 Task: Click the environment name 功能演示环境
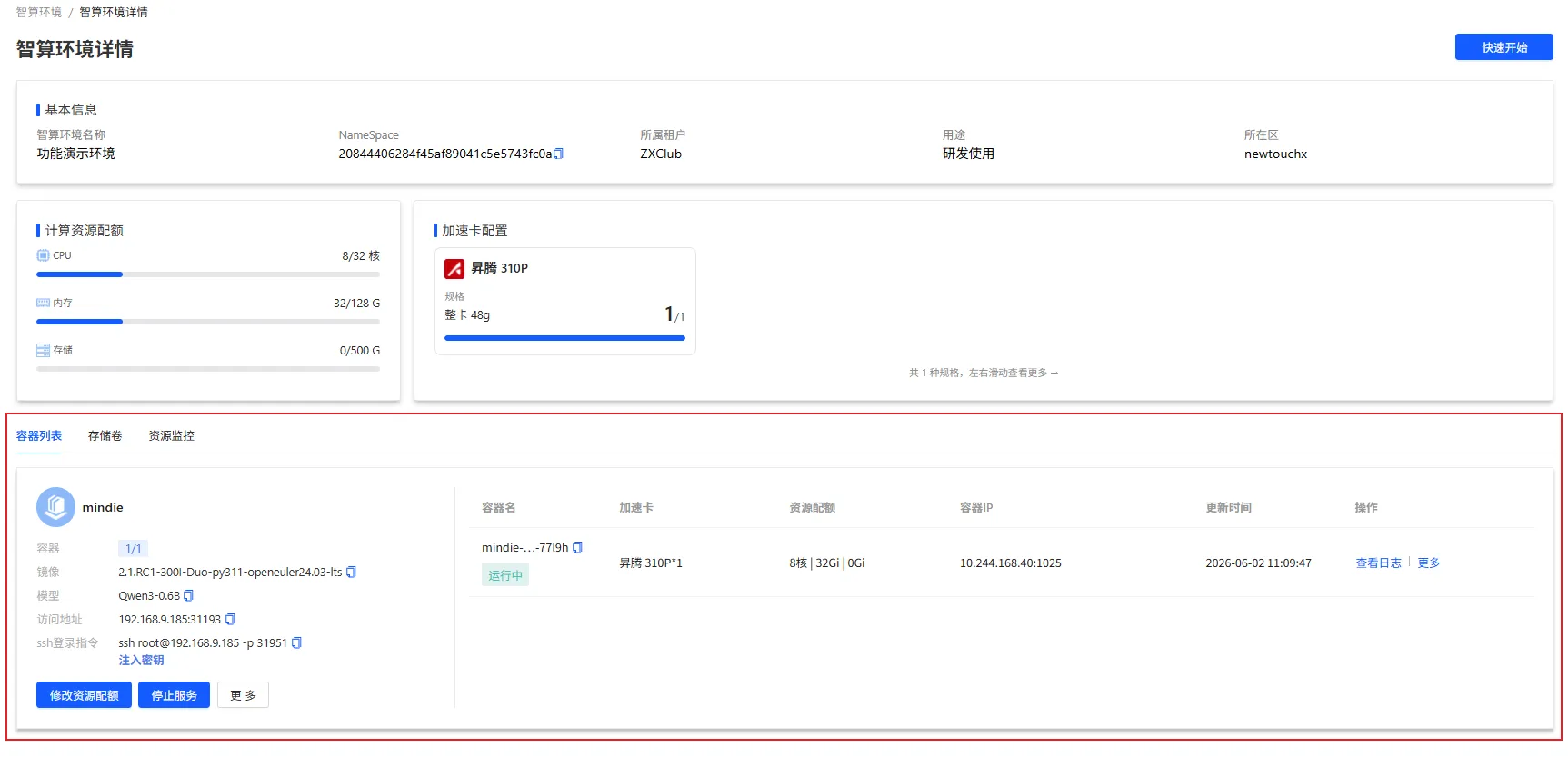[75, 154]
